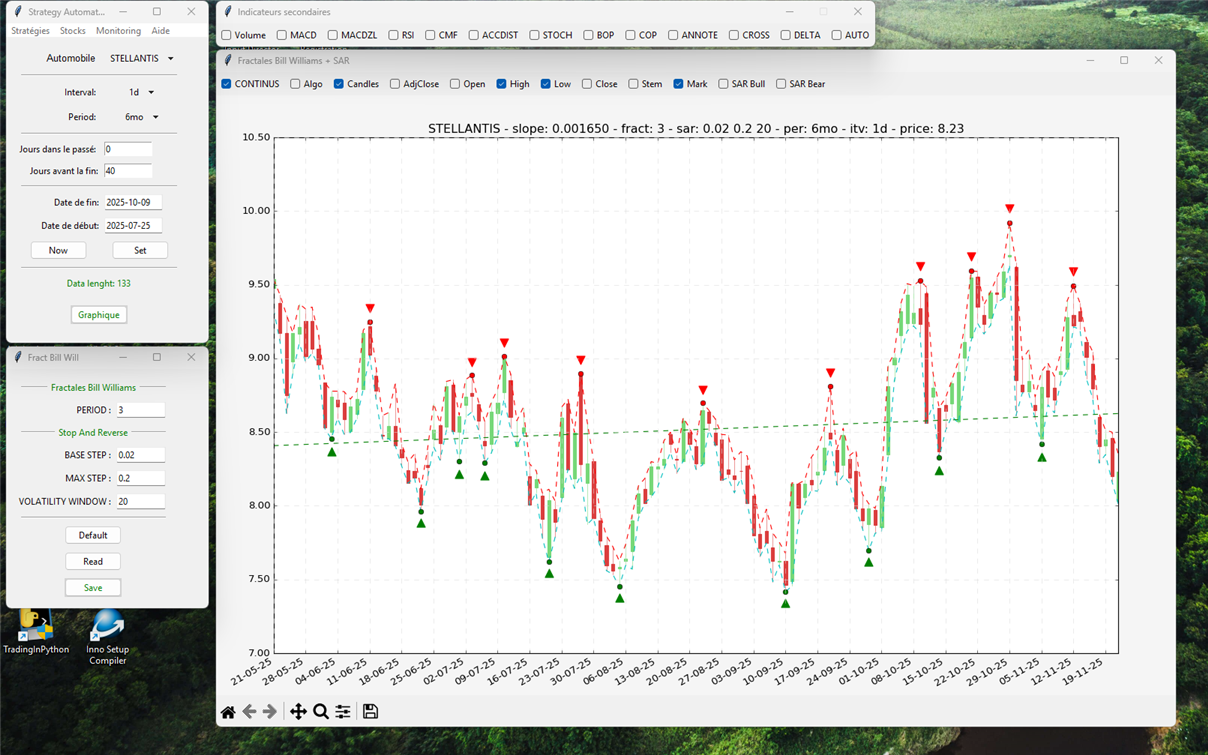Expand the Period 6mo dropdown
Image resolution: width=1208 pixels, height=755 pixels.
coord(141,117)
